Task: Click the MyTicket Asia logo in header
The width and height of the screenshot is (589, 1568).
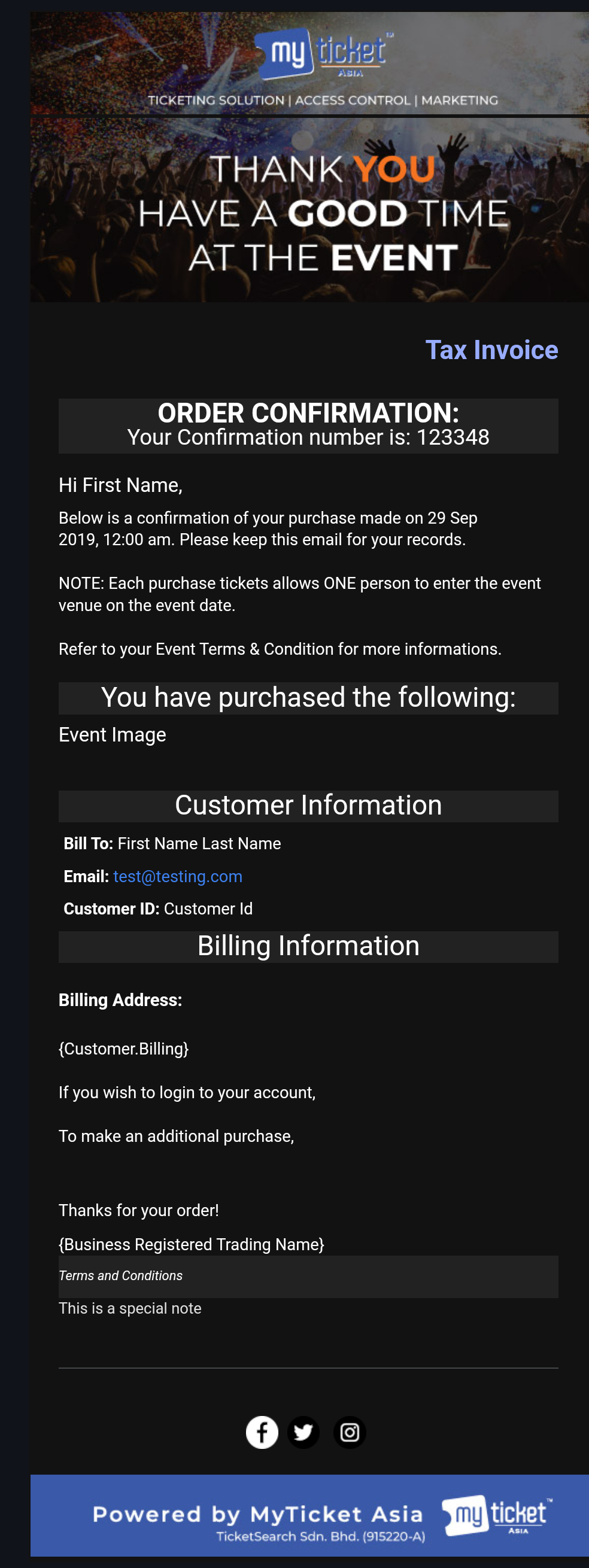Action: [323, 54]
